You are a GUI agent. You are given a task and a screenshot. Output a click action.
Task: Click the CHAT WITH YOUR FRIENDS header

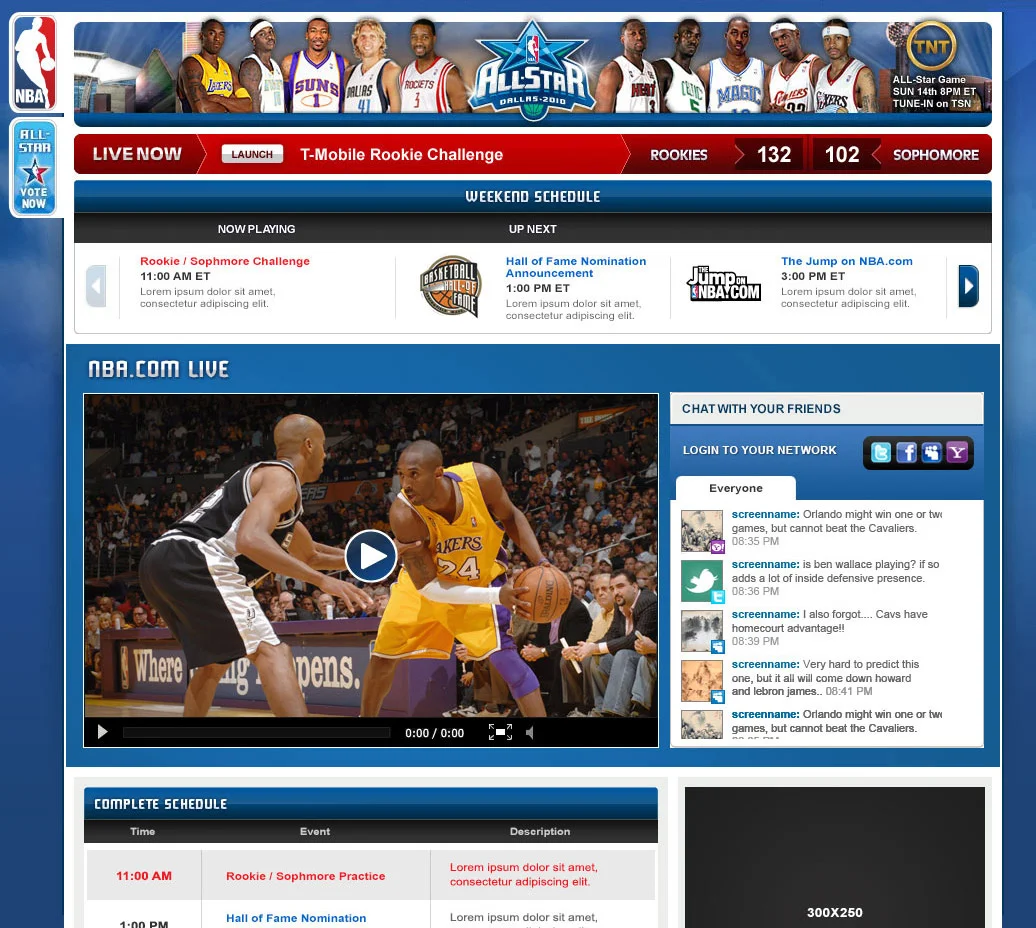[761, 409]
